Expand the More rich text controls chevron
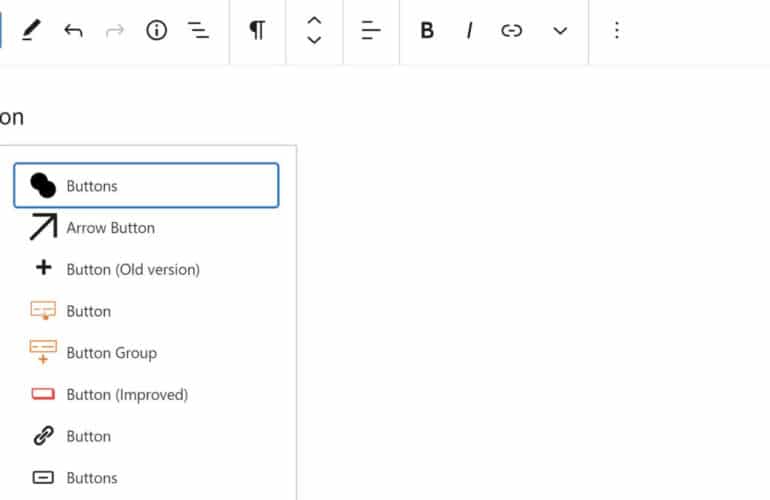The height and width of the screenshot is (500, 770). click(560, 31)
